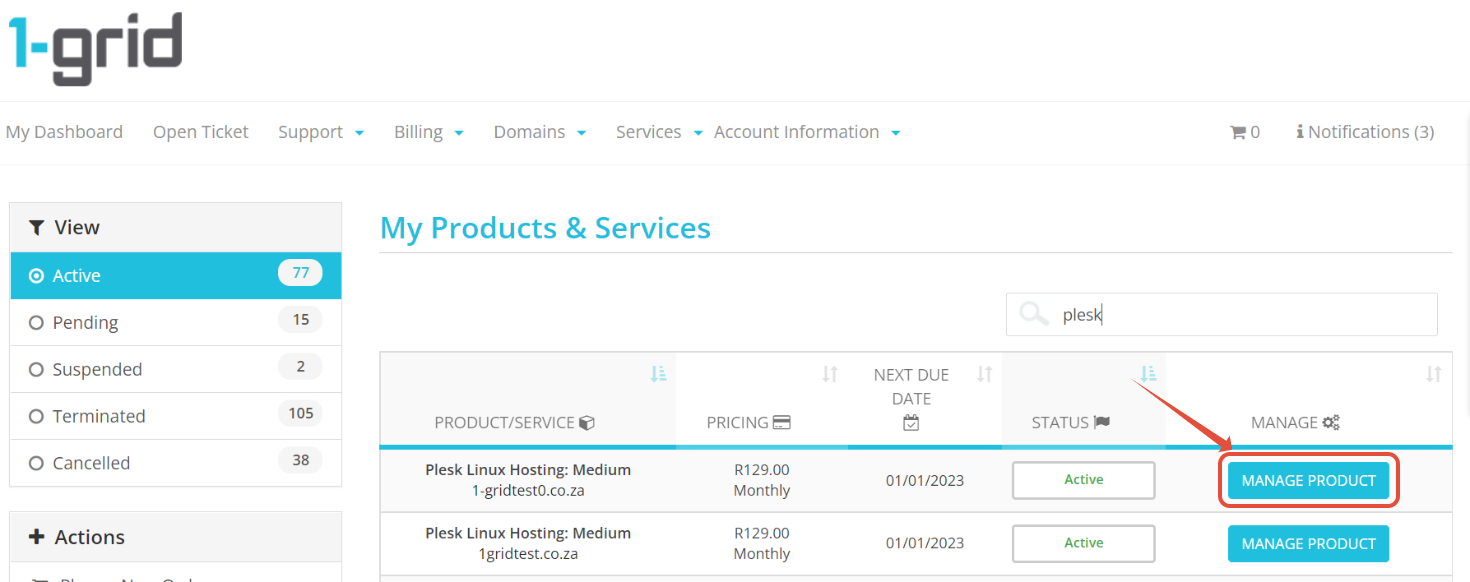Viewport: 1470px width, 582px height.
Task: Manage product for 1-gridtest0.co.za
Action: point(1309,481)
